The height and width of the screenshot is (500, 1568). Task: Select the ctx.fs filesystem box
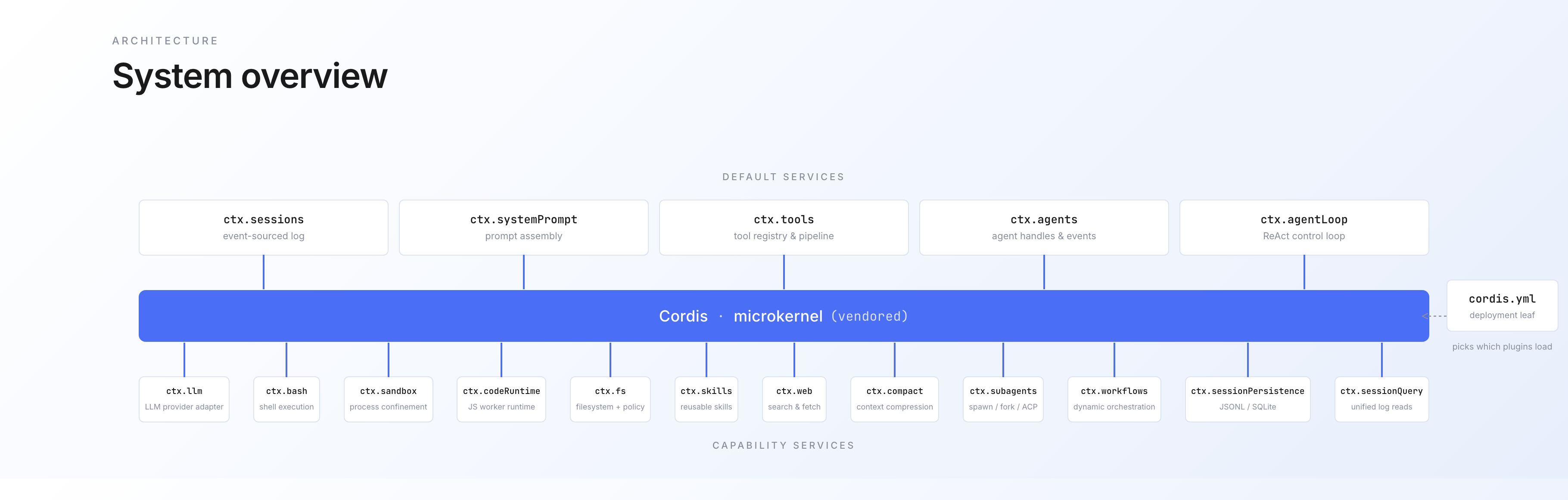[x=610, y=399]
